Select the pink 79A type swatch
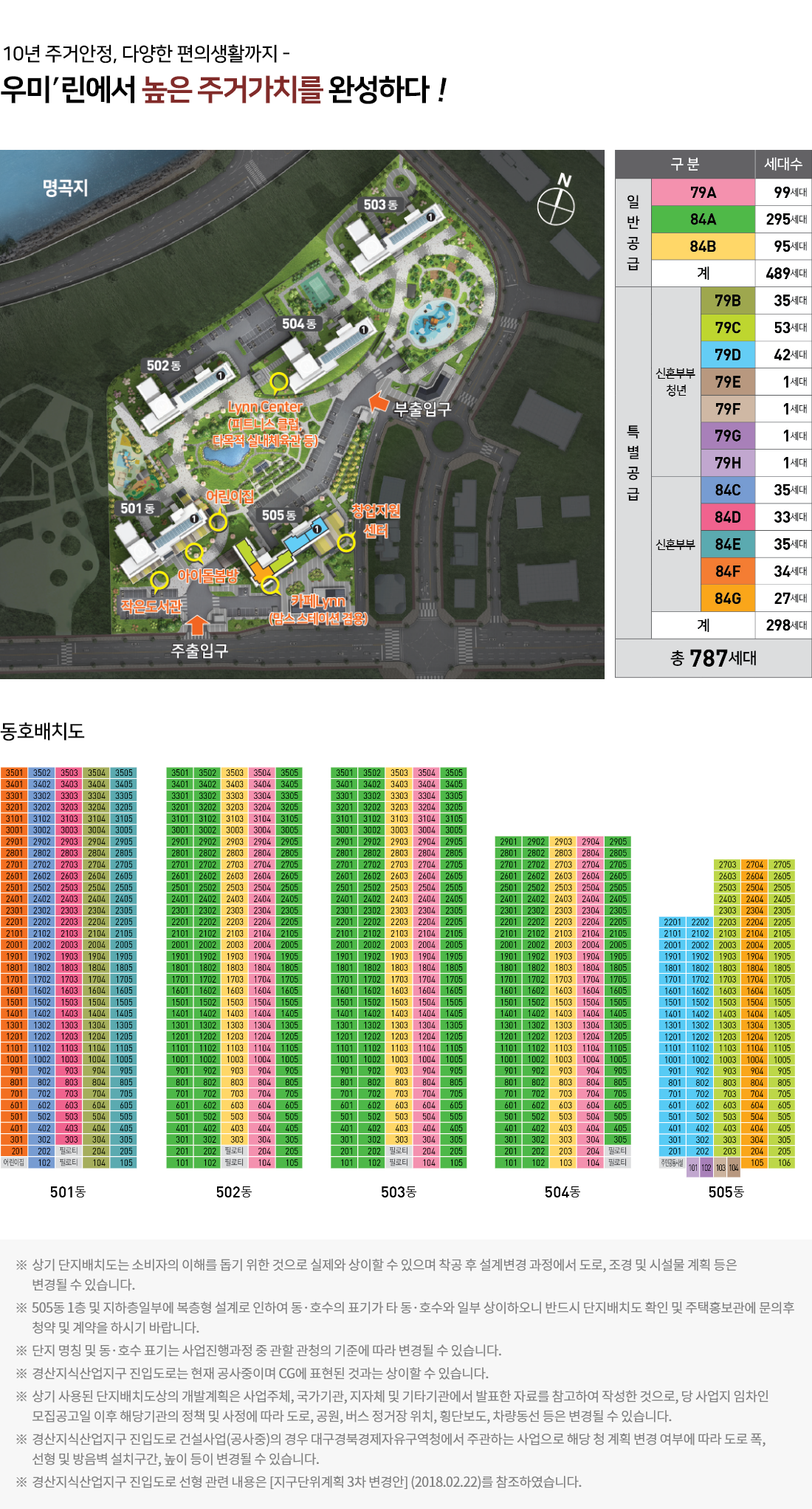812x1509 pixels. (x=703, y=193)
